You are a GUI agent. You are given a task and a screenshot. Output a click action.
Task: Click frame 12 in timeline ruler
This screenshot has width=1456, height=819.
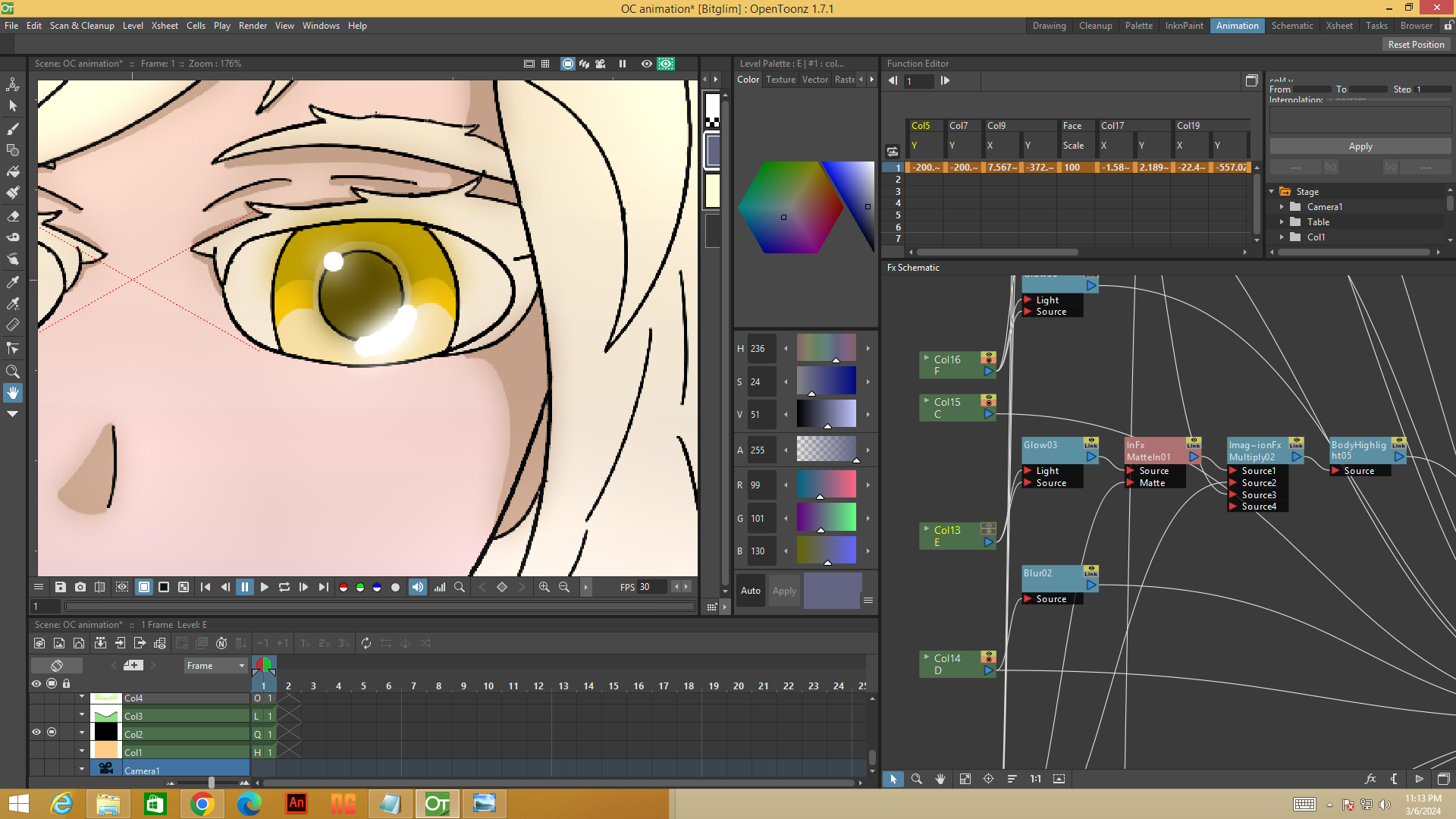[x=538, y=686]
